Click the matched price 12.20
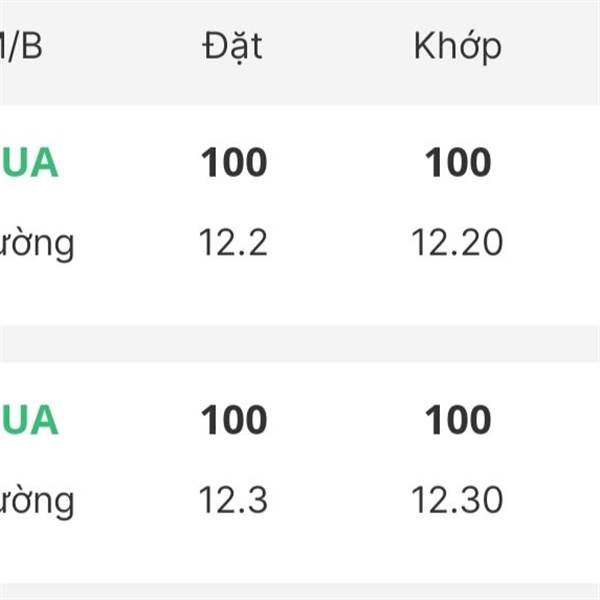The width and height of the screenshot is (600, 600). click(x=458, y=242)
